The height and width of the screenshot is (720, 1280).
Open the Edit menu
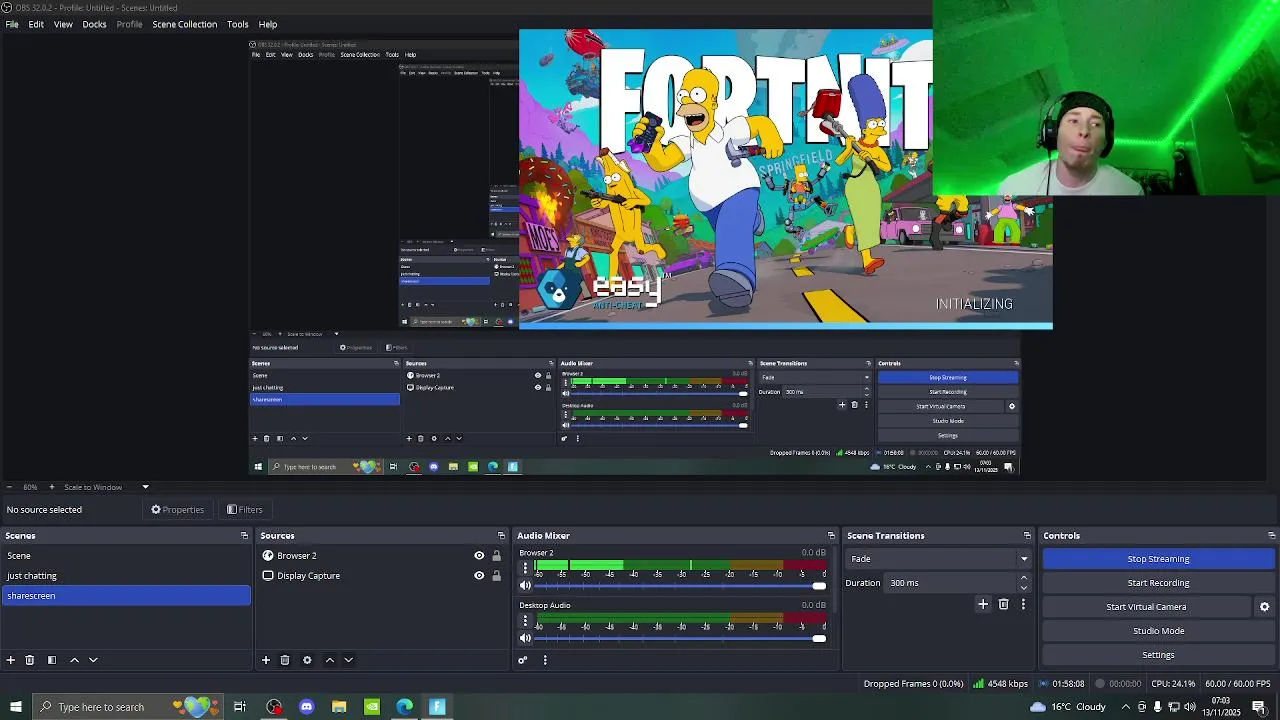click(36, 24)
